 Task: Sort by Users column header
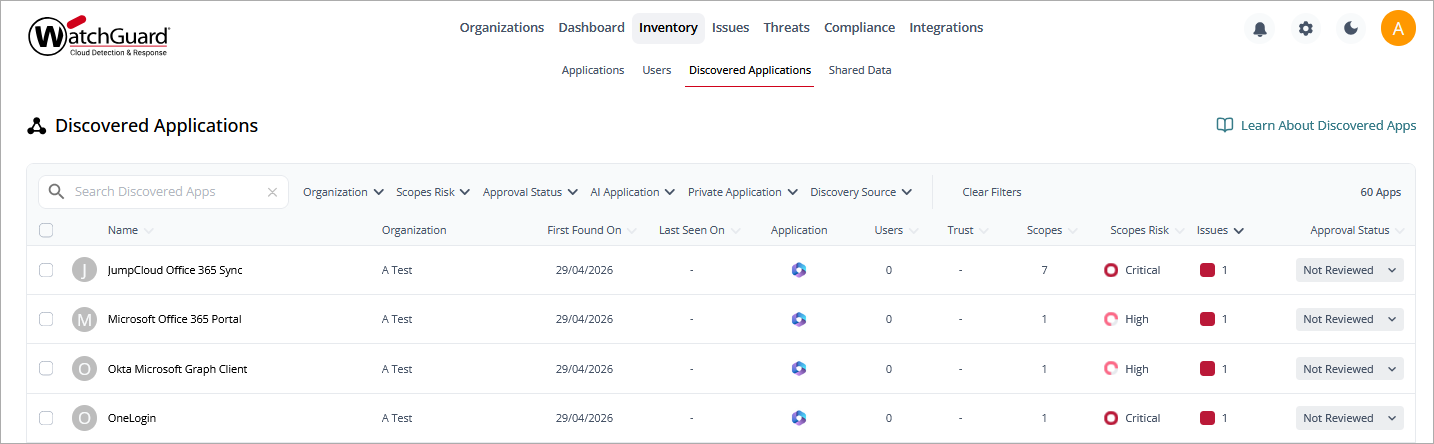[888, 230]
